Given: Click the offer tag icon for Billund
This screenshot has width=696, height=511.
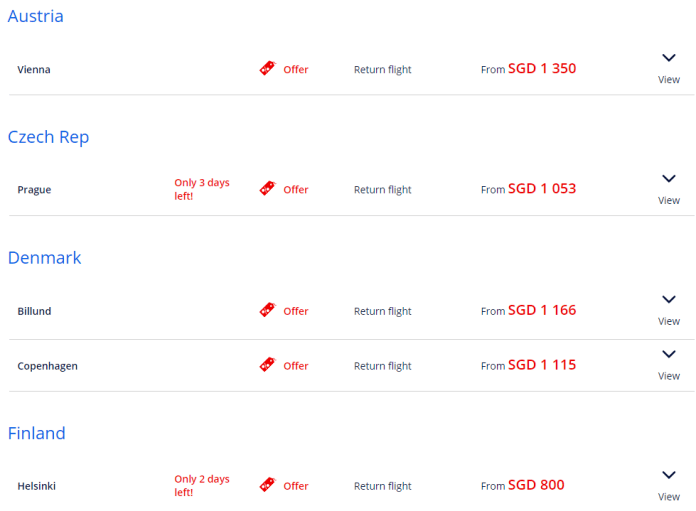Looking at the screenshot, I should pyautogui.click(x=267, y=310).
